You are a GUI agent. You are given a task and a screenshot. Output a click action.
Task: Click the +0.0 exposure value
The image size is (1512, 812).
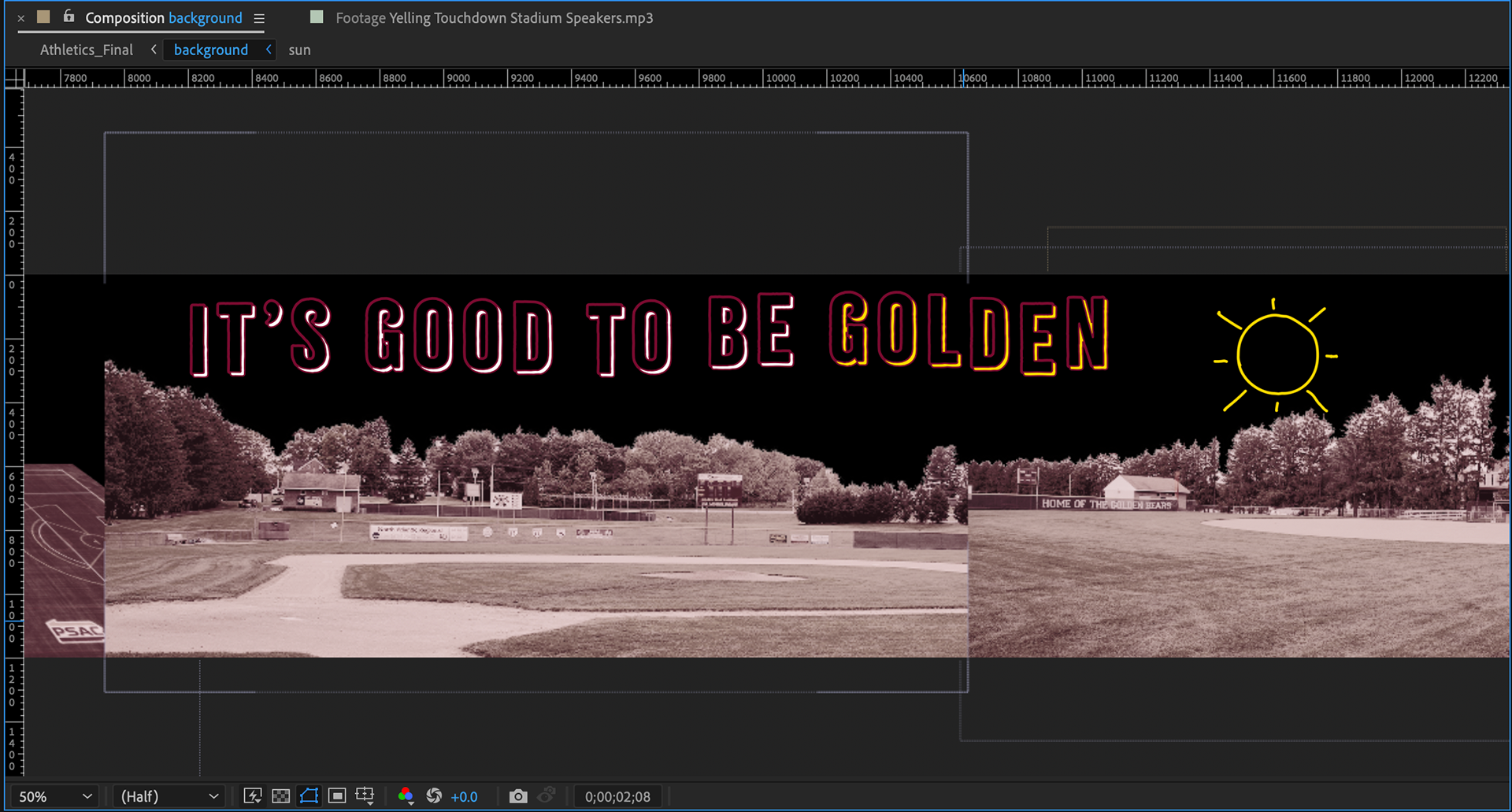coord(464,796)
